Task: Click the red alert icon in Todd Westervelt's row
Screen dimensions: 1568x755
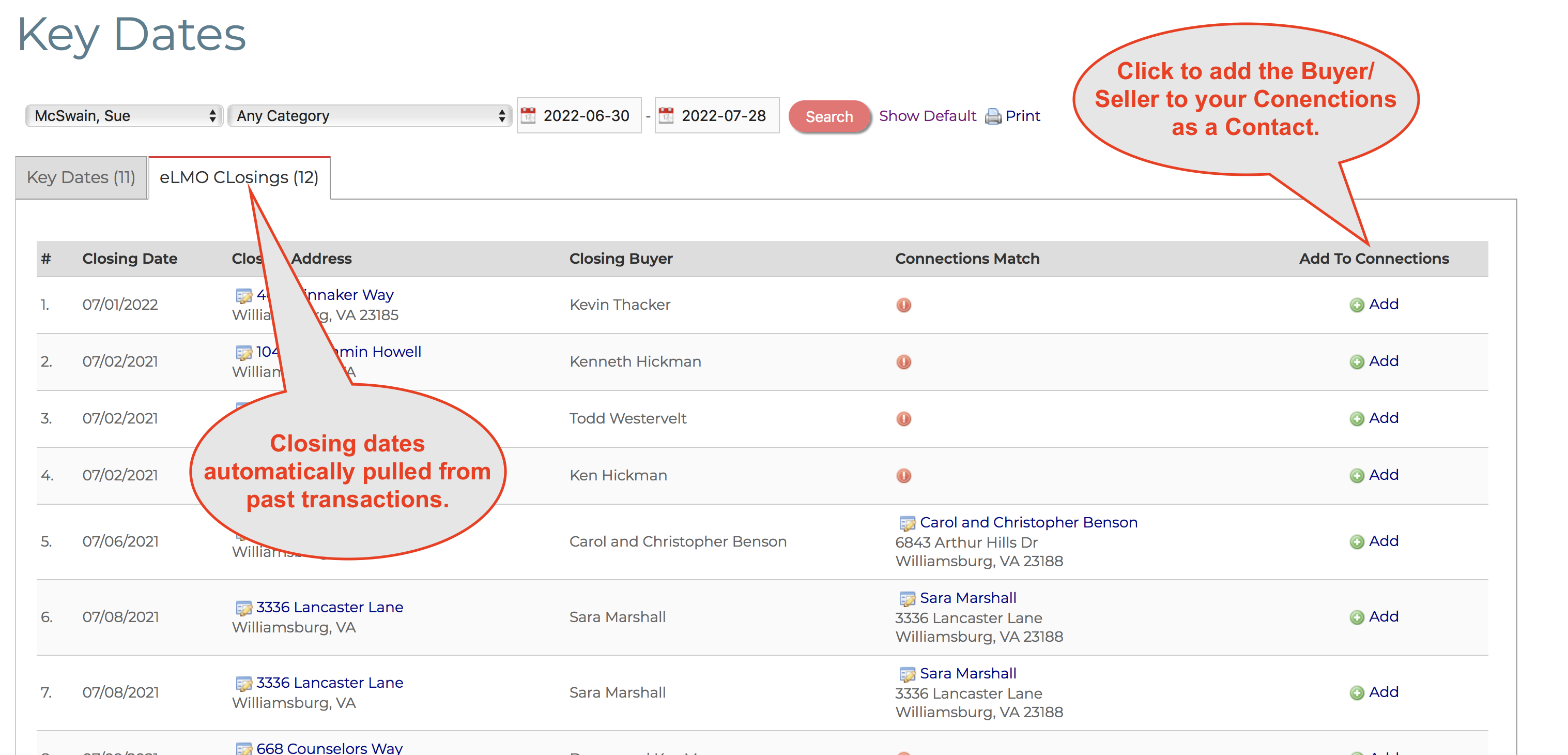Action: (903, 419)
